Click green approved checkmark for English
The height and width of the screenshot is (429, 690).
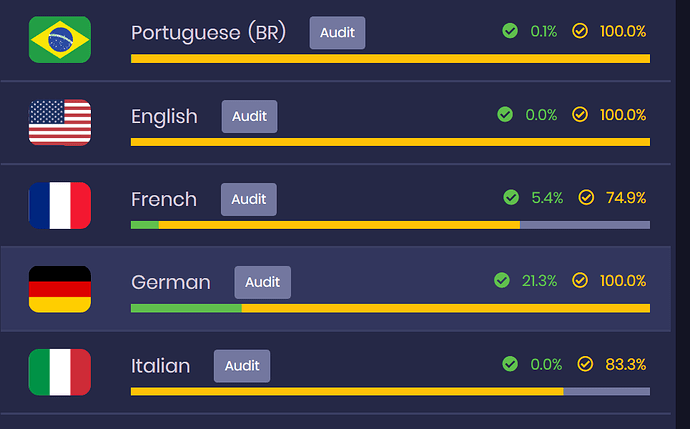(505, 114)
